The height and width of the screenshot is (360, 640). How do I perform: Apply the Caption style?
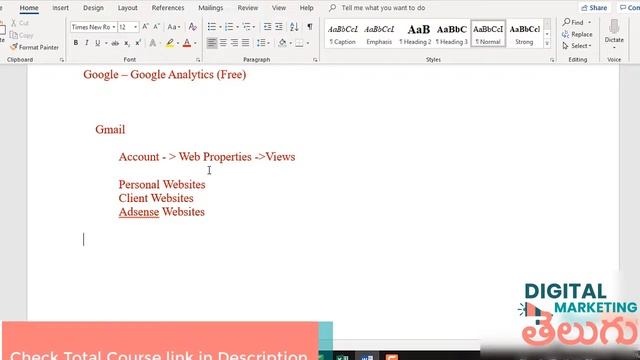[343, 34]
